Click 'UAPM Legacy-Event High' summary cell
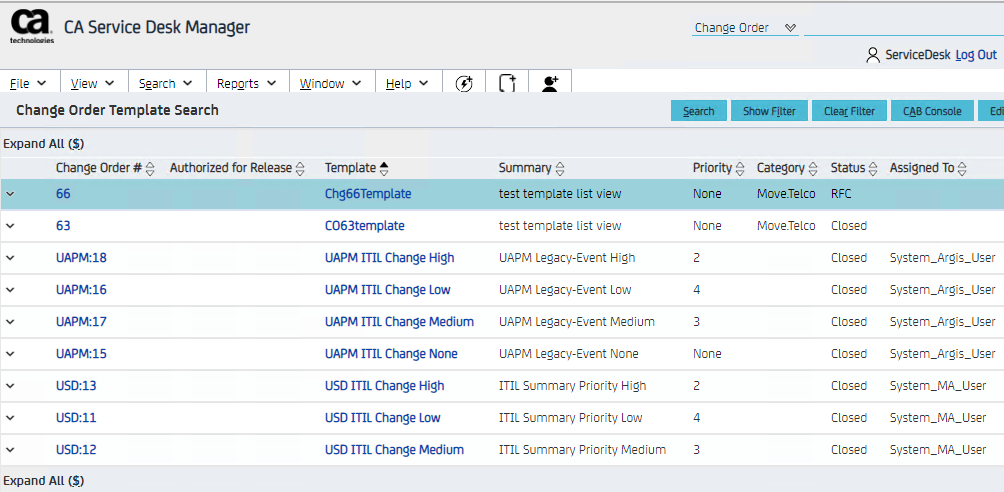 567,258
